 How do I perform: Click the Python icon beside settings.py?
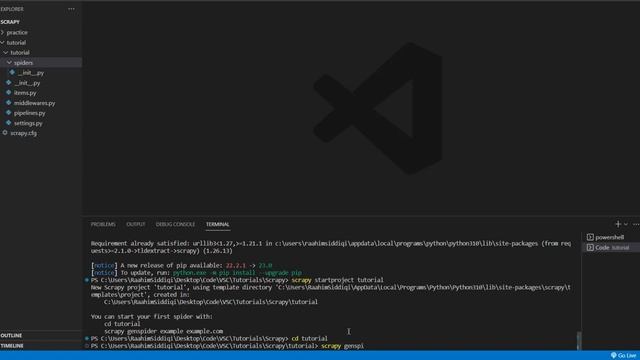coord(9,123)
